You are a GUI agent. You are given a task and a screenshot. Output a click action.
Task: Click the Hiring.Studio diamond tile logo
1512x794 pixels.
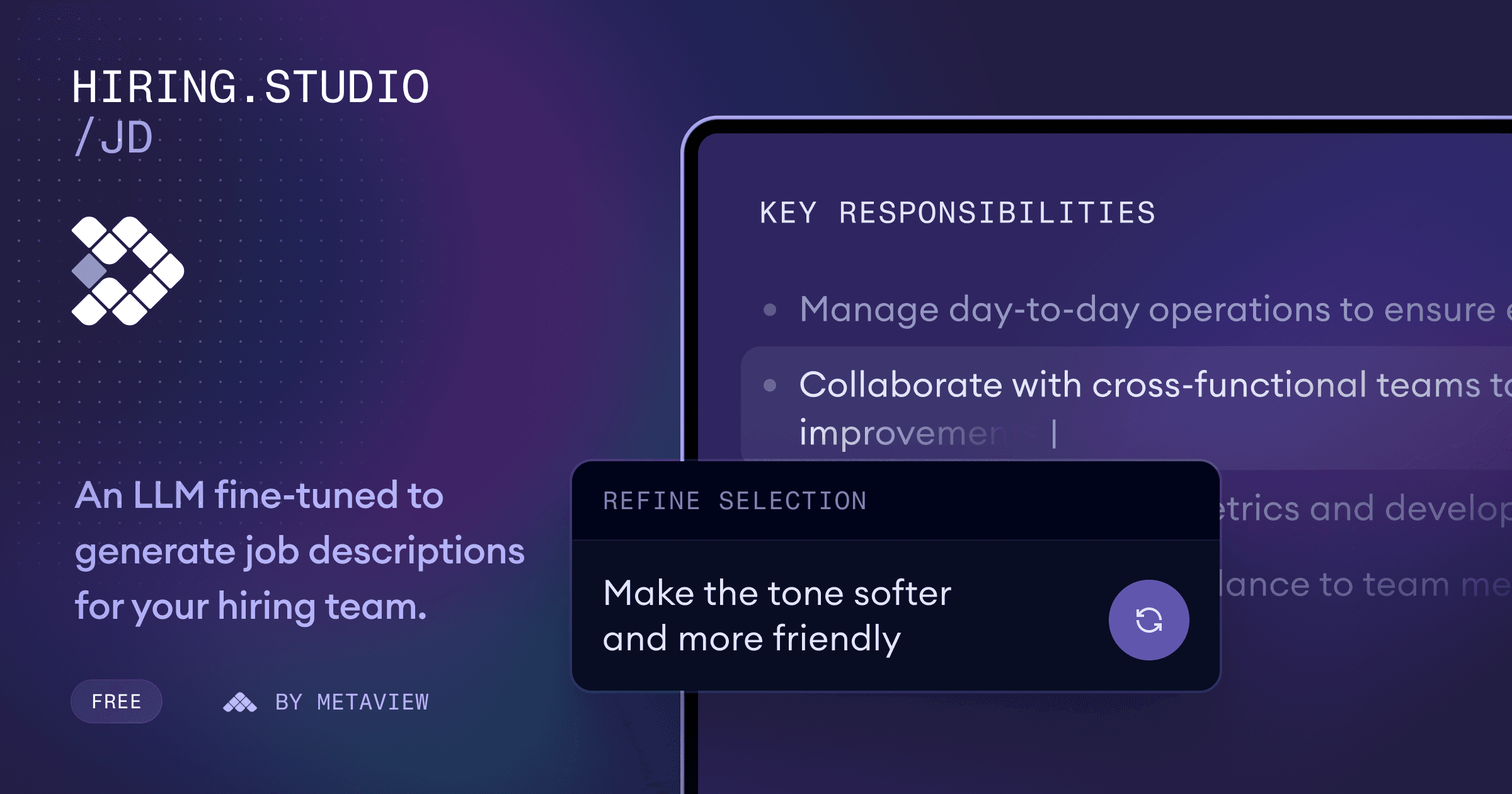tap(128, 271)
